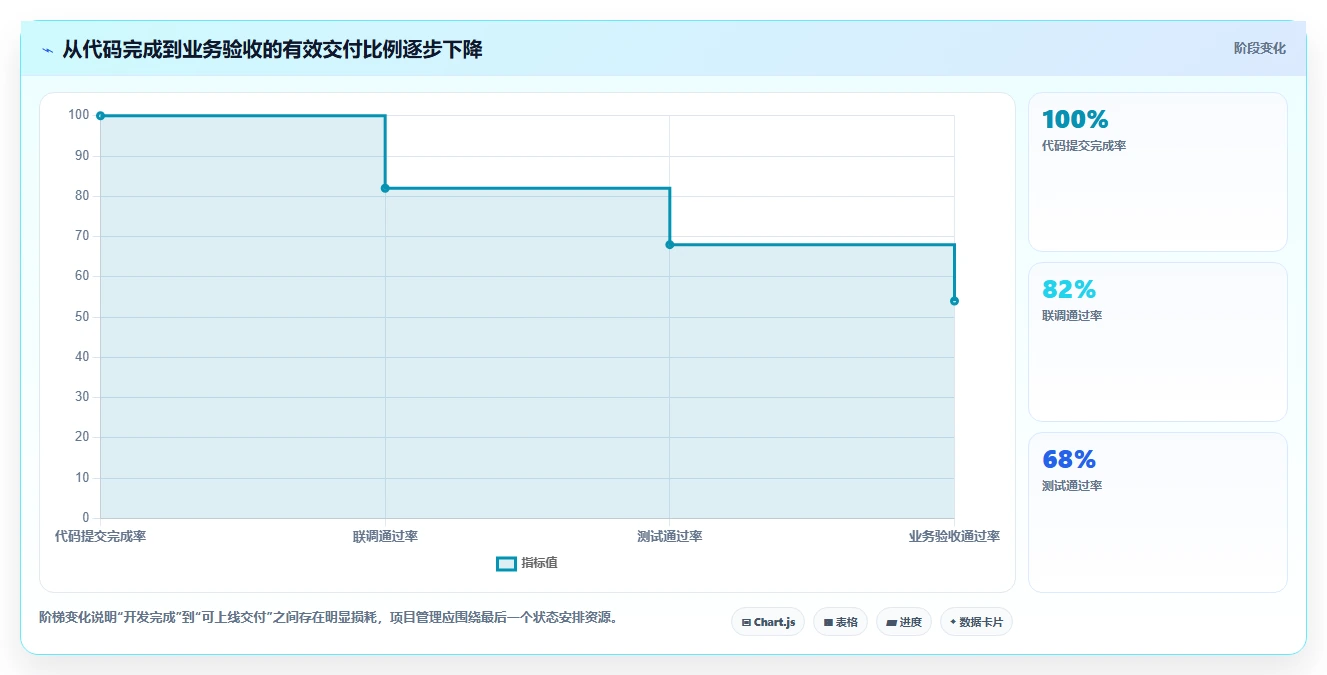Viewport: 1327px width, 675px height.
Task: Select the 进度 pill button
Action: 904,622
